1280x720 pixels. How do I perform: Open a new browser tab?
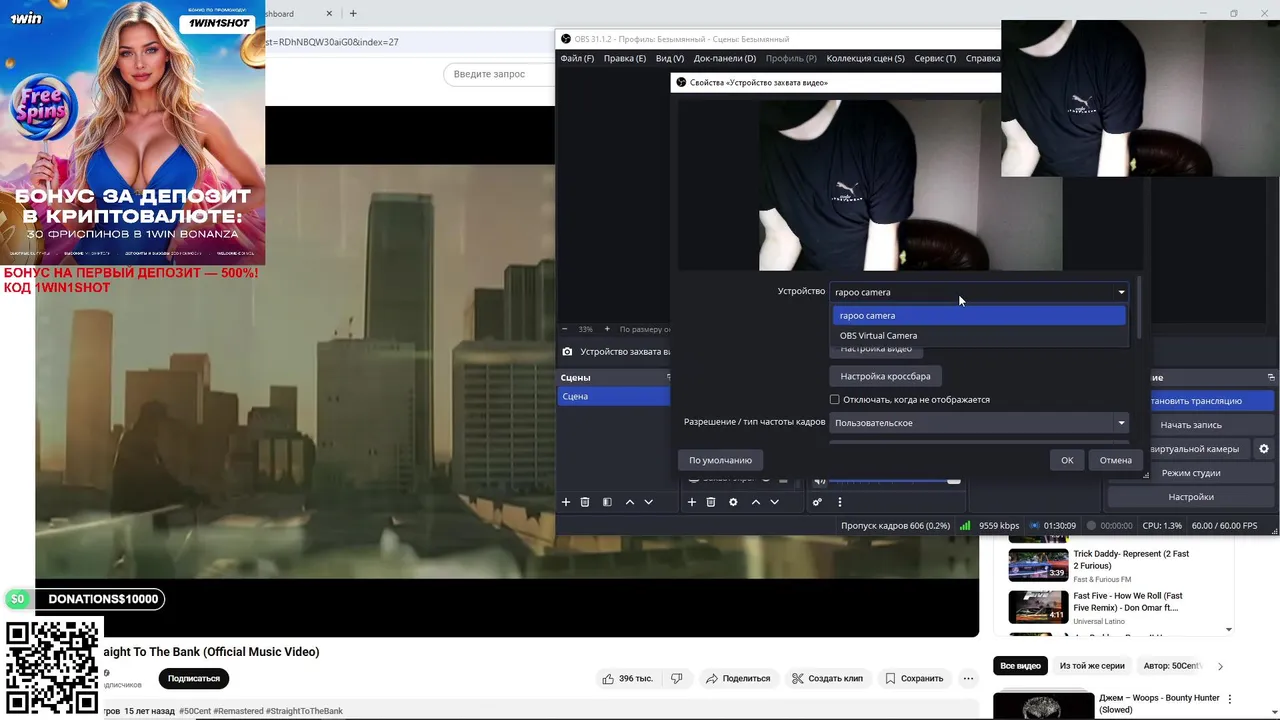353,13
